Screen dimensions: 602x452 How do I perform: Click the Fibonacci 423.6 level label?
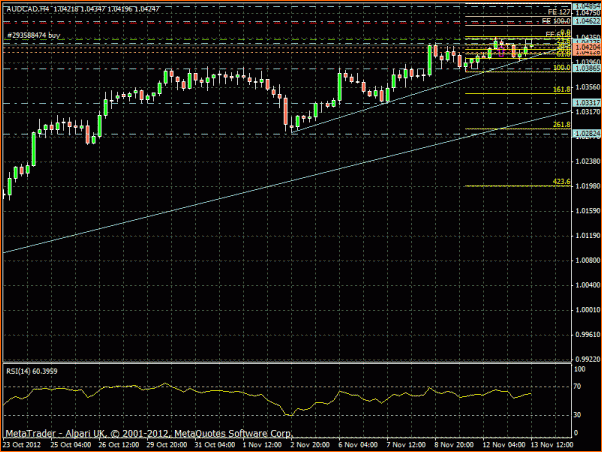pyautogui.click(x=562, y=182)
